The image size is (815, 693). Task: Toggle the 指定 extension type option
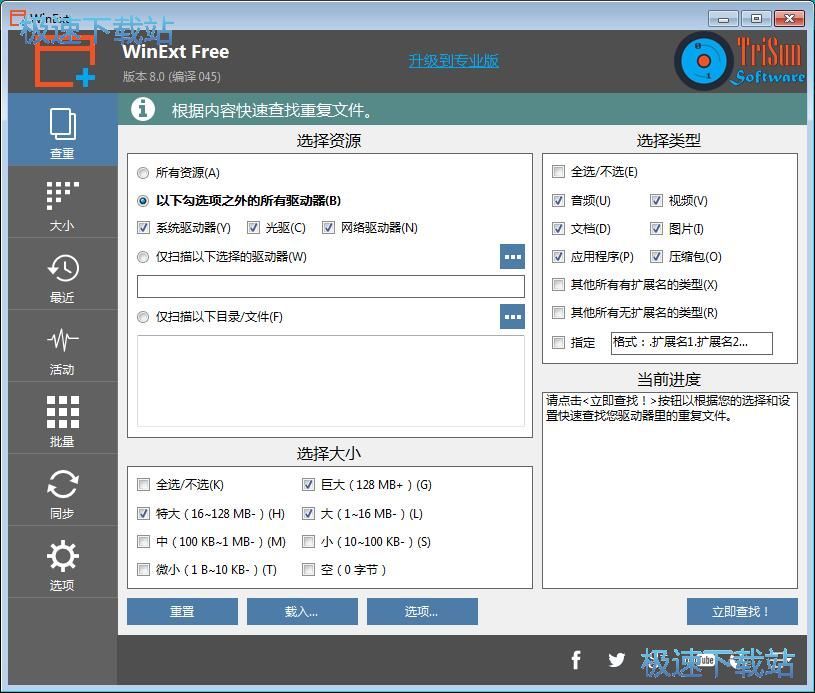click(558, 343)
